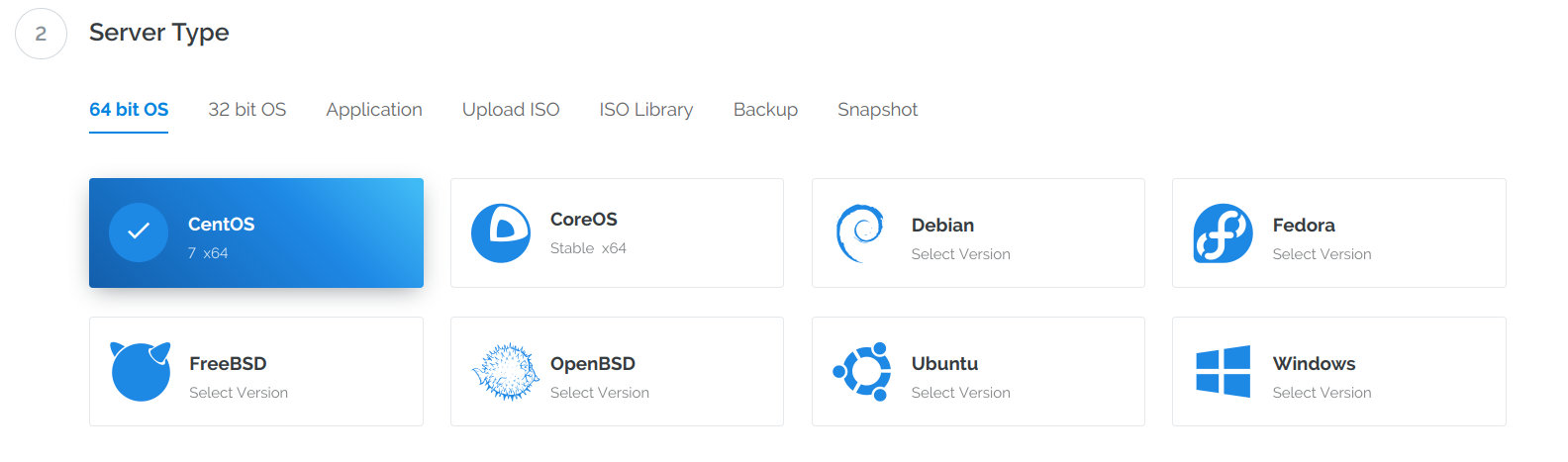Click the Windows card title

[1315, 364]
